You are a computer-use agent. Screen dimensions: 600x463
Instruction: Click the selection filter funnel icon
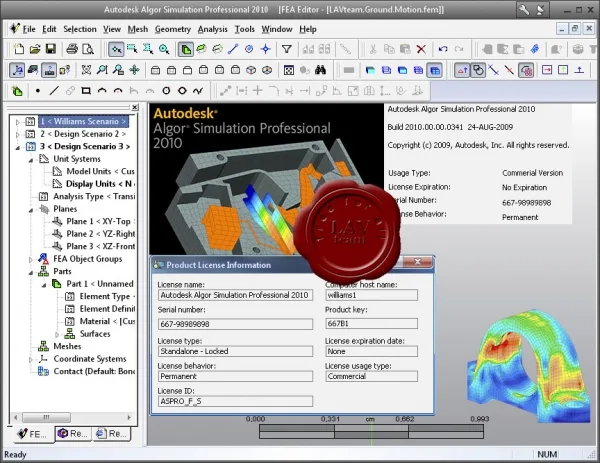point(287,49)
